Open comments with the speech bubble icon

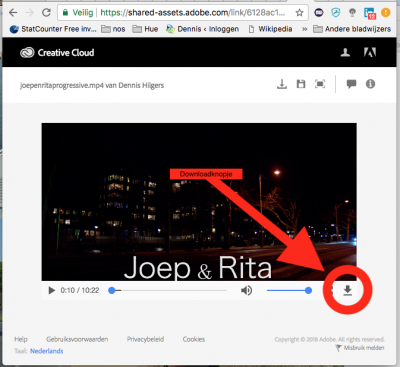click(351, 84)
